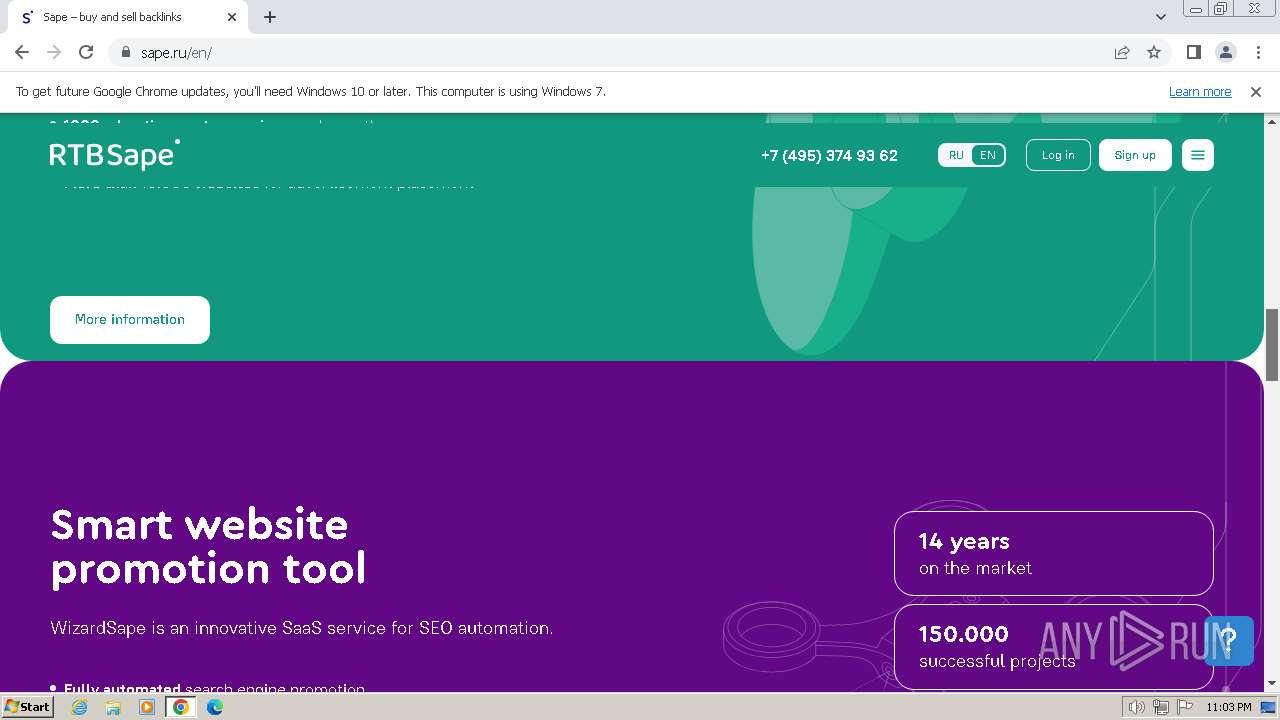
Task: Click the 11:03 PM clock
Action: click(x=1228, y=707)
